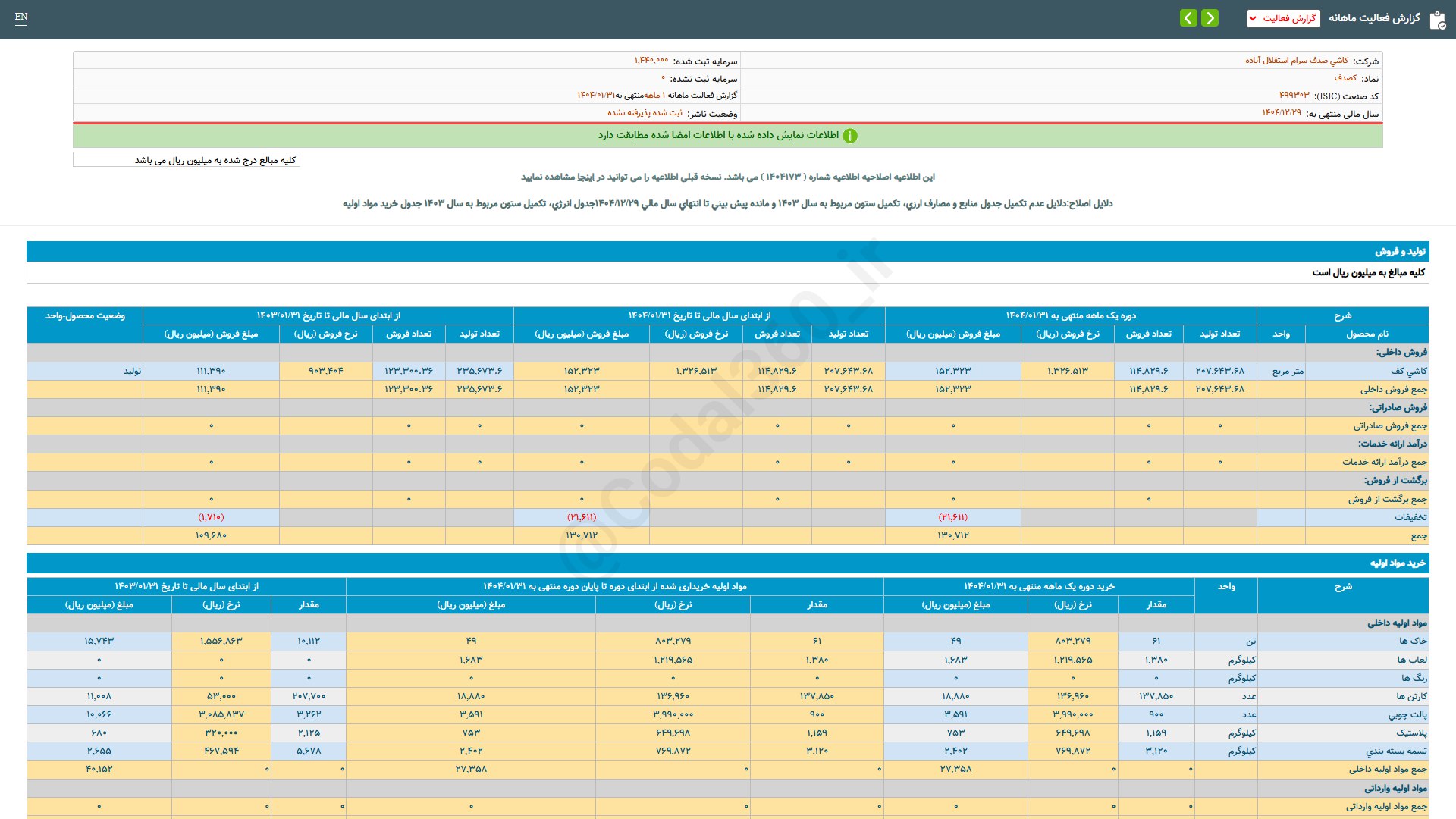This screenshot has height=819, width=1456.
Task: Switch language to EN
Action: click(x=21, y=17)
